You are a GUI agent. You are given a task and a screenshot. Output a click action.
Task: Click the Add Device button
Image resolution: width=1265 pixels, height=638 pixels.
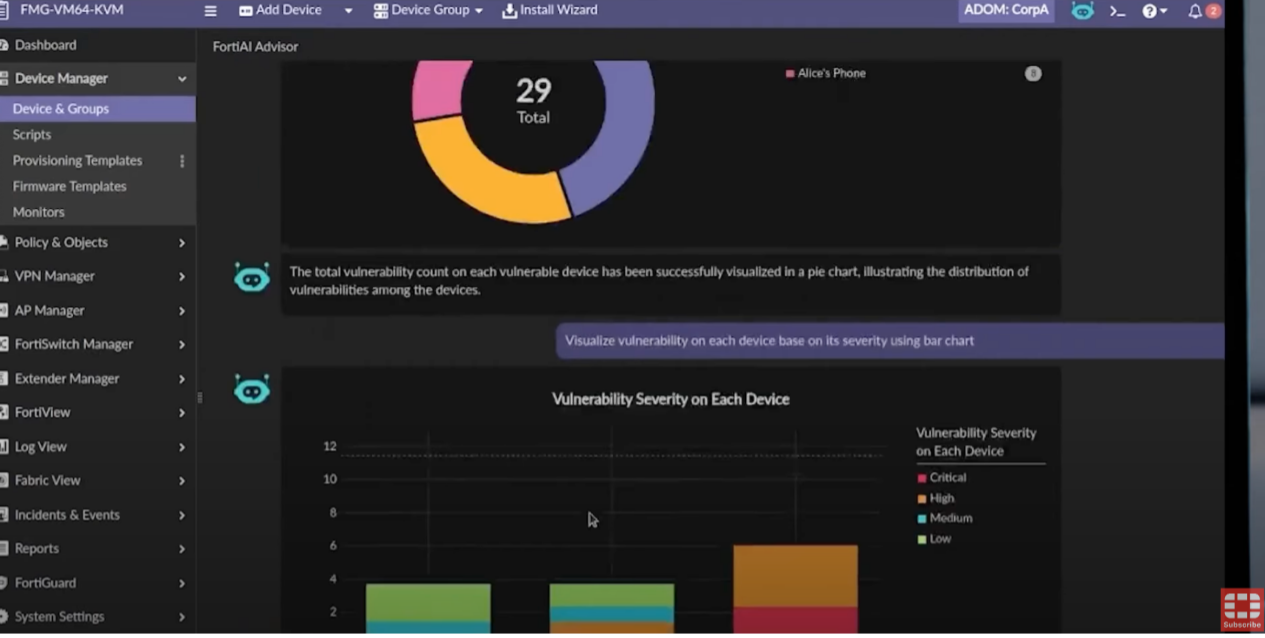[x=280, y=10]
